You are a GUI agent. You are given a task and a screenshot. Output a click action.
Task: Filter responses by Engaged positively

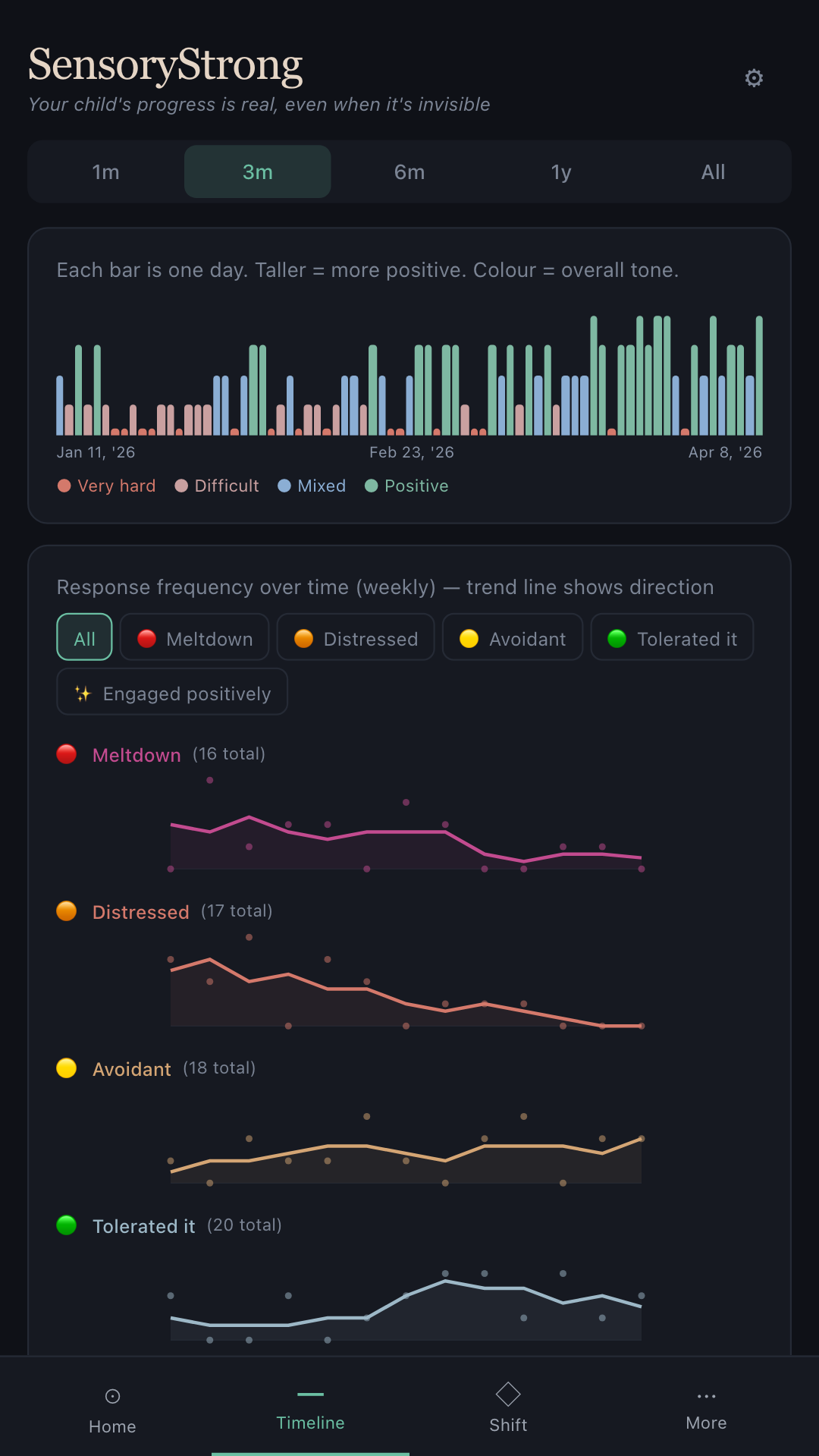coord(172,692)
